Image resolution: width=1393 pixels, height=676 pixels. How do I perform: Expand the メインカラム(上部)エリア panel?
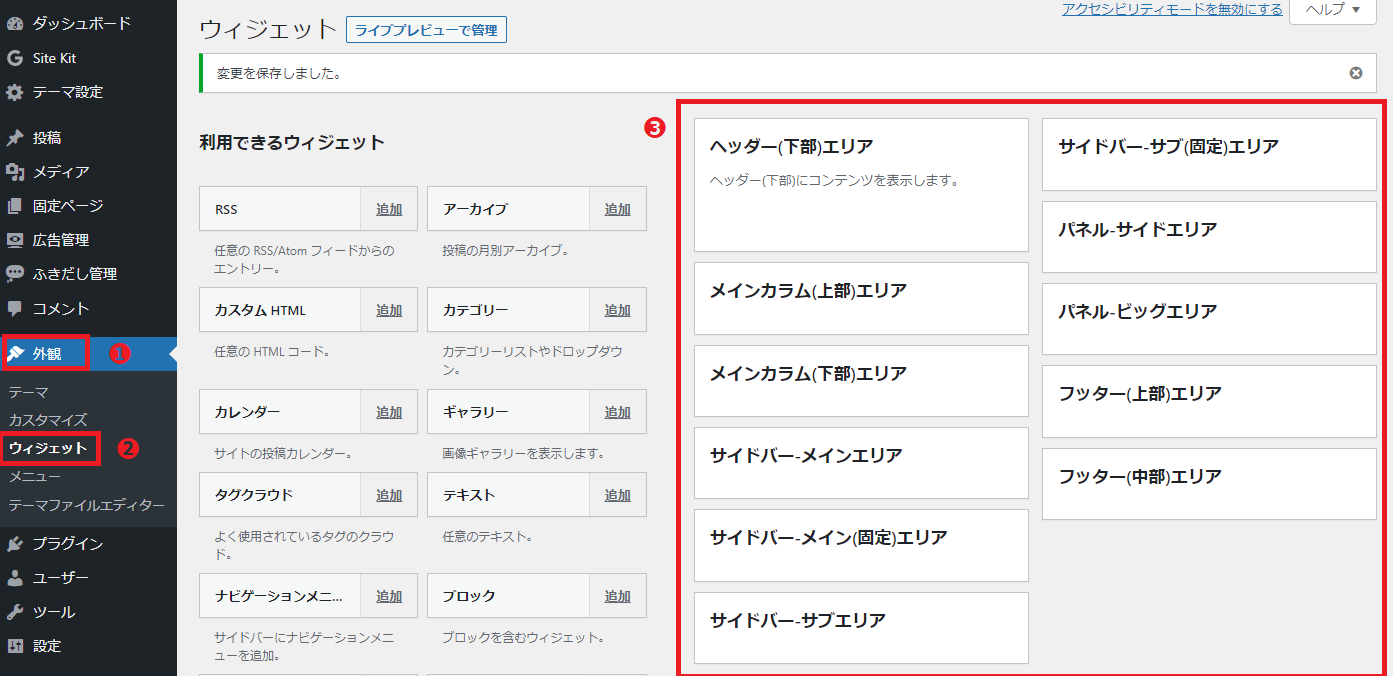[860, 292]
